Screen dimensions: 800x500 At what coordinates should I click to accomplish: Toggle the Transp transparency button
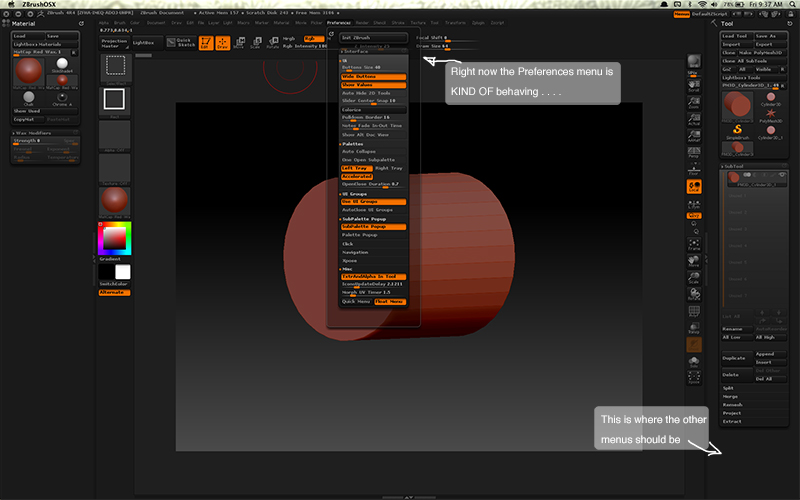tap(694, 328)
